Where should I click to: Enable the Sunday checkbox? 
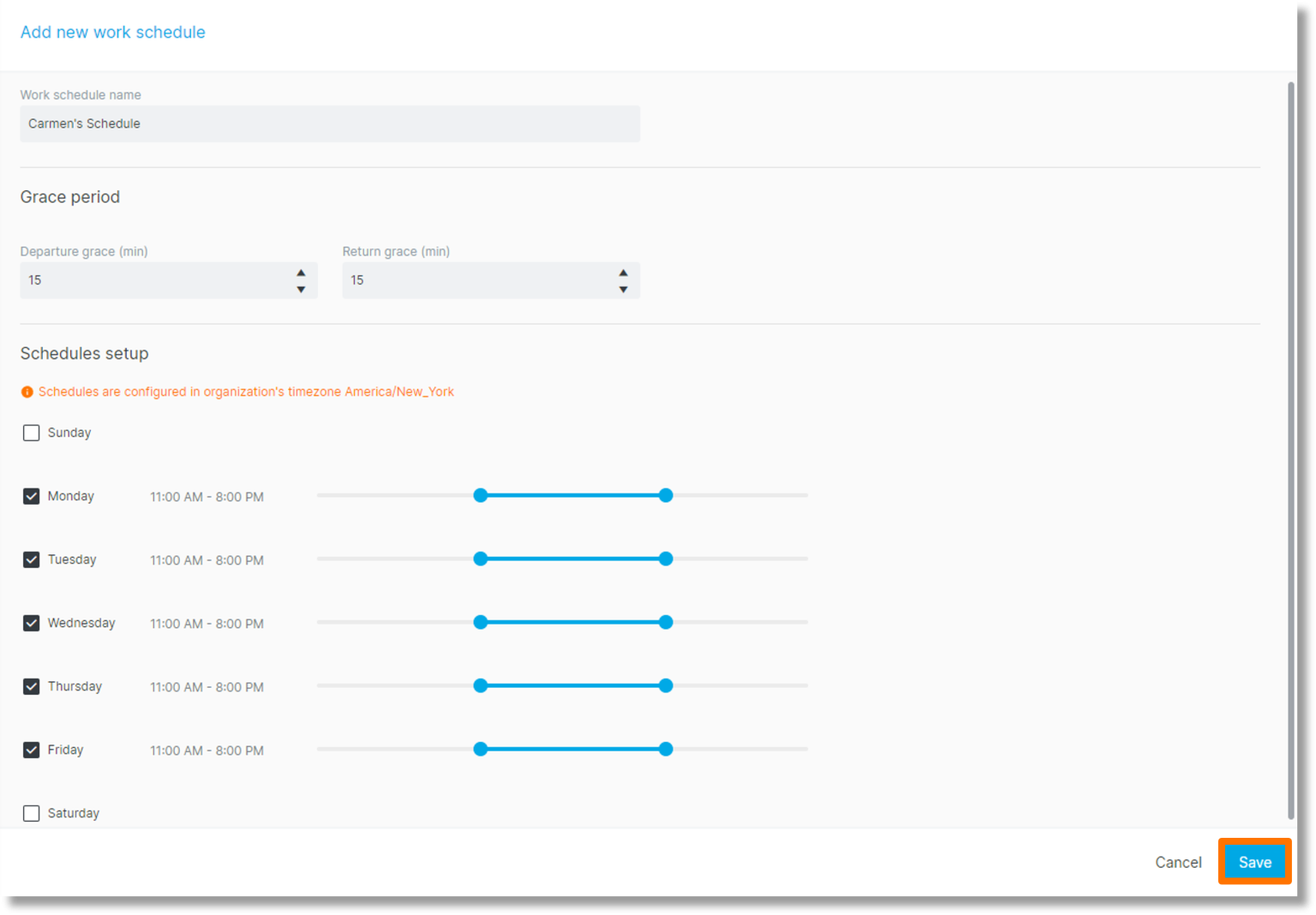point(32,433)
